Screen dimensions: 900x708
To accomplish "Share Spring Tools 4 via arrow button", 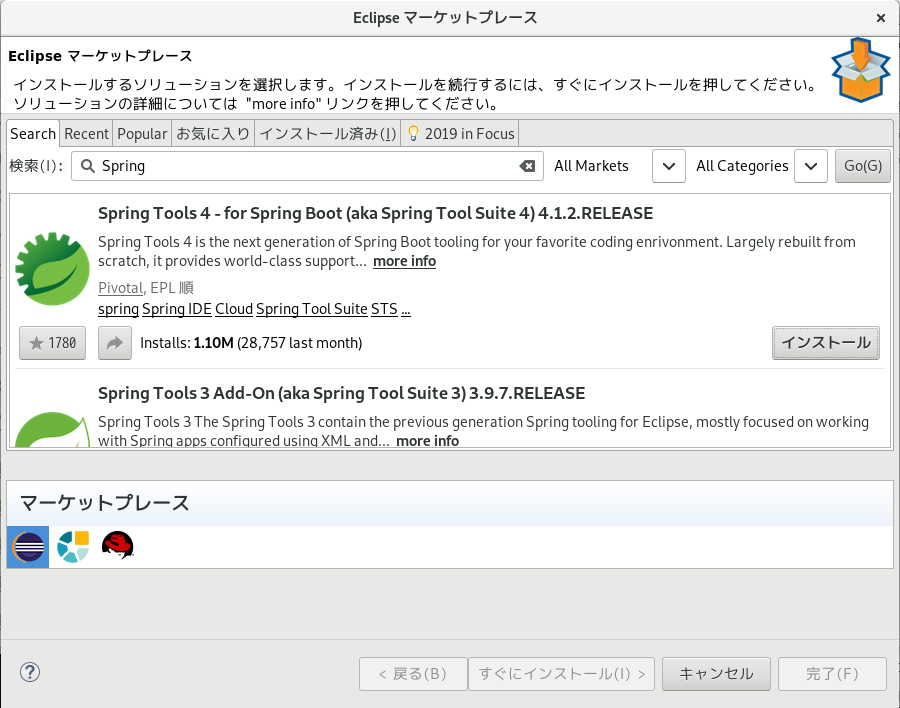I will click(115, 343).
